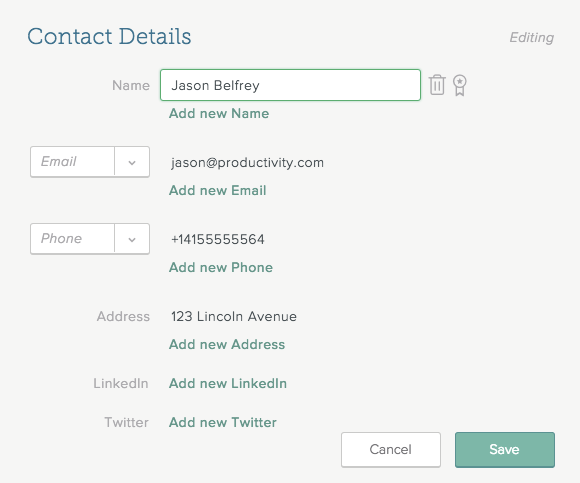This screenshot has width=580, height=483.
Task: Add a new LinkedIn profile
Action: 228,384
